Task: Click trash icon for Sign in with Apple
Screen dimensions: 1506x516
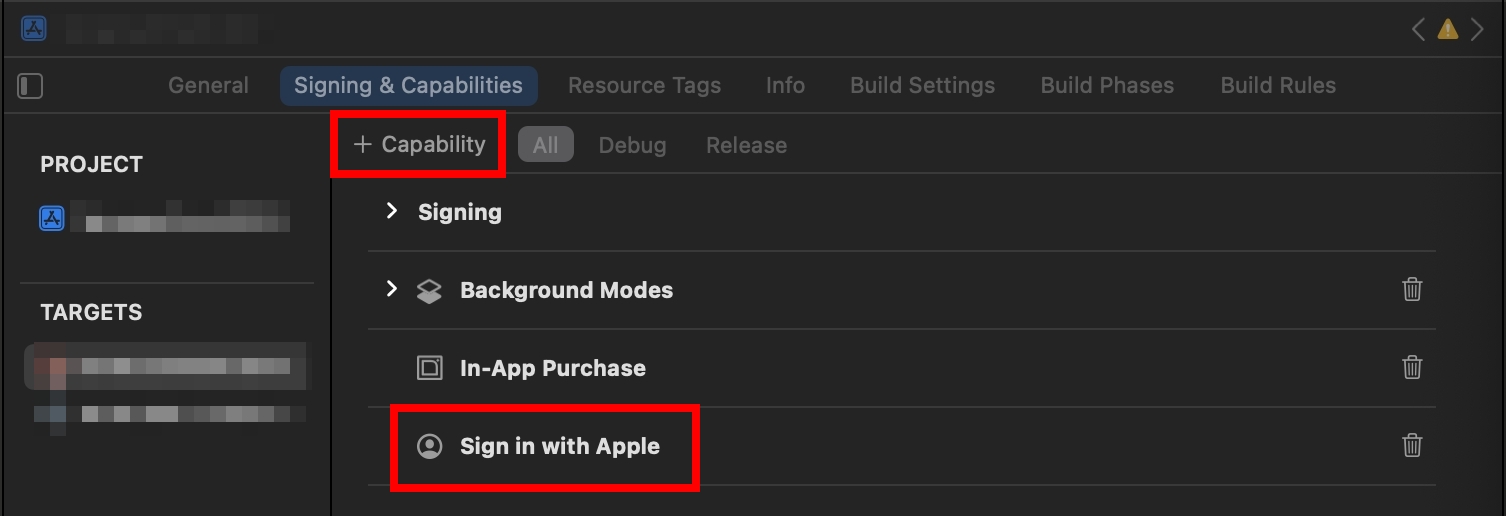Action: tap(1412, 445)
